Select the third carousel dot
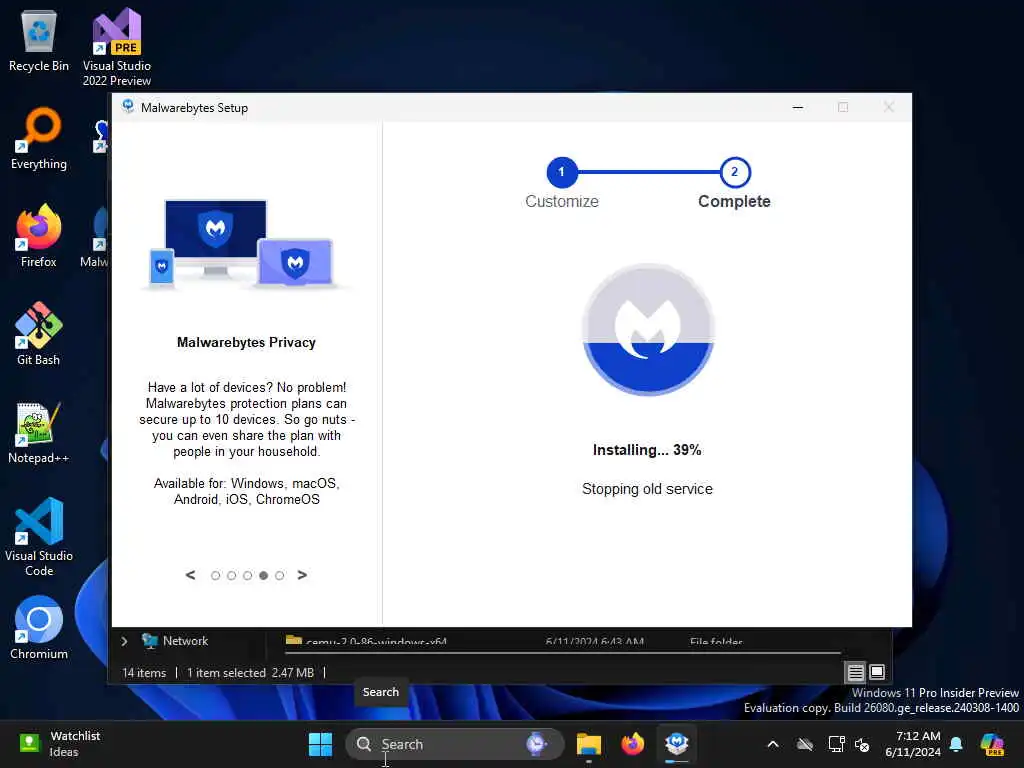 pyautogui.click(x=248, y=575)
